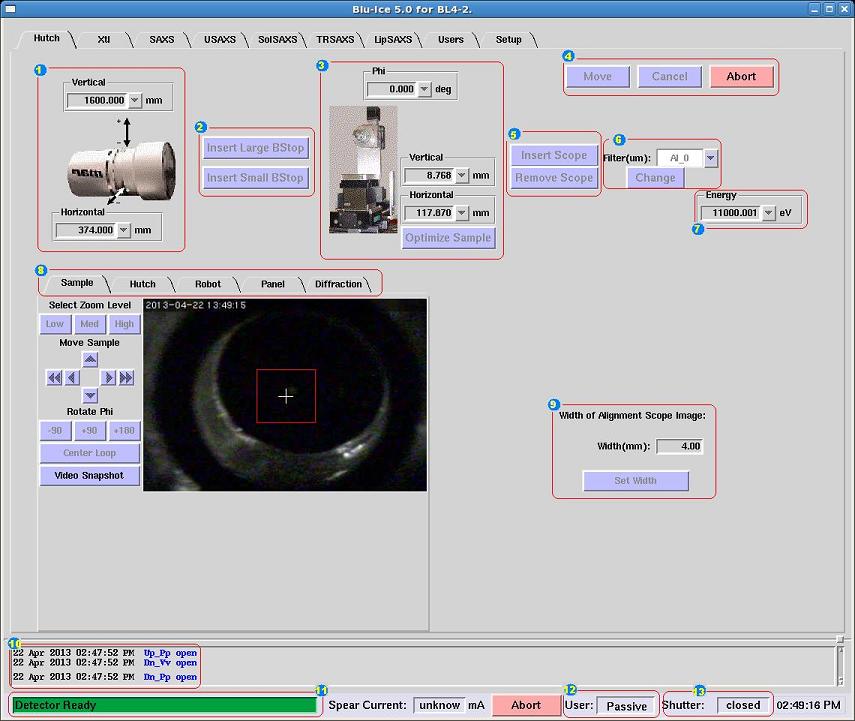
Task: Open the detector Vertical position dropdown
Action: [135, 100]
